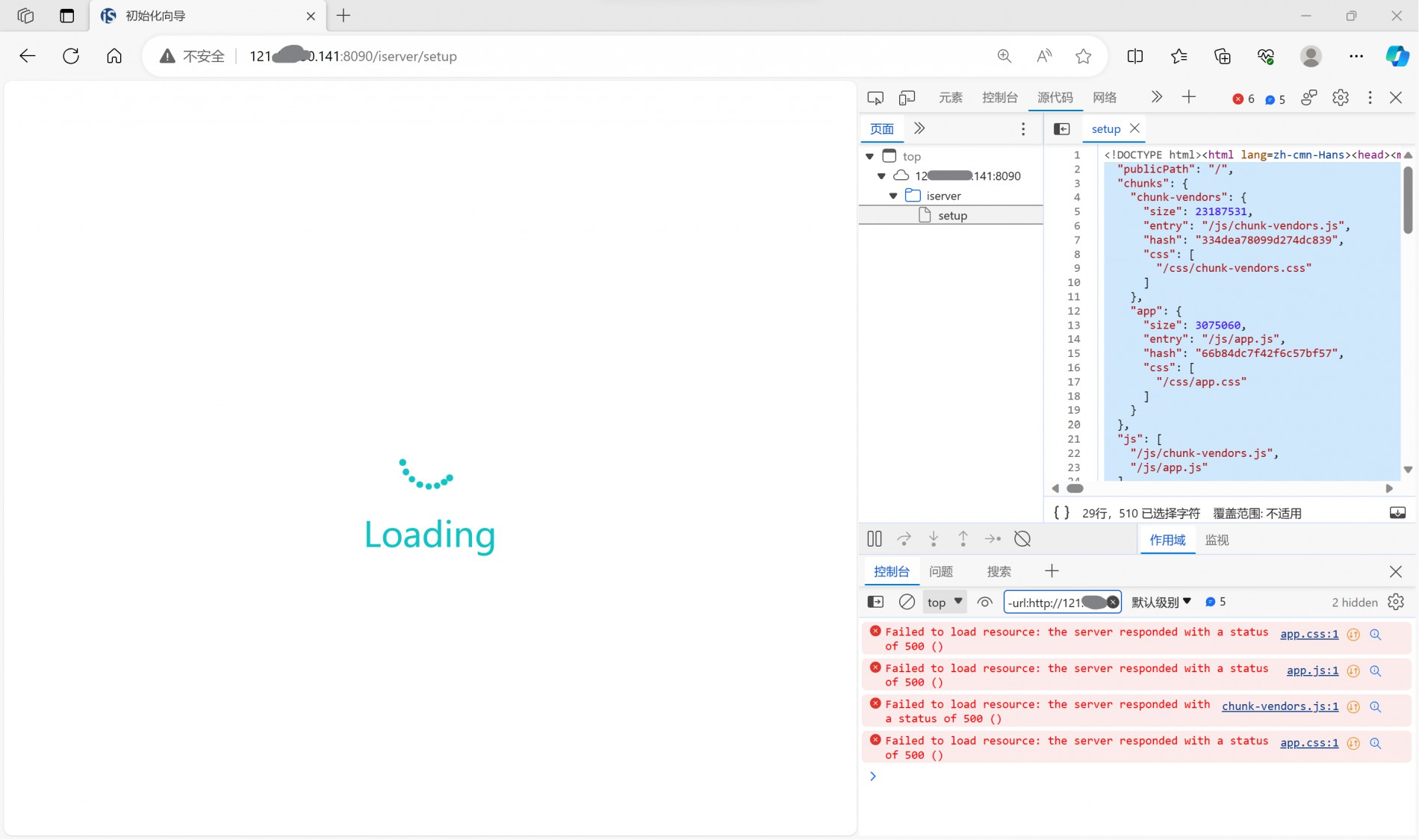Toggle split screen view
This screenshot has width=1419, height=840.
click(x=1135, y=56)
